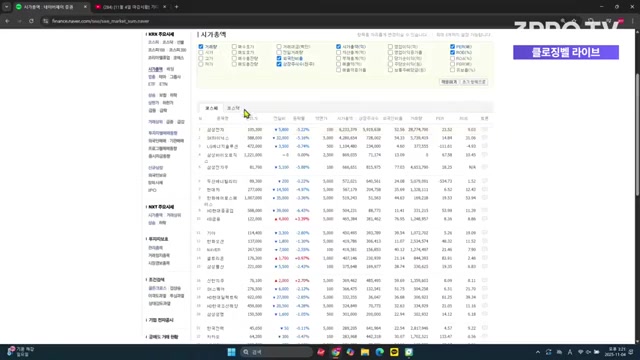Check the 영업이익(억) checkbox
This screenshot has height=360, width=640.
pos(390,47)
